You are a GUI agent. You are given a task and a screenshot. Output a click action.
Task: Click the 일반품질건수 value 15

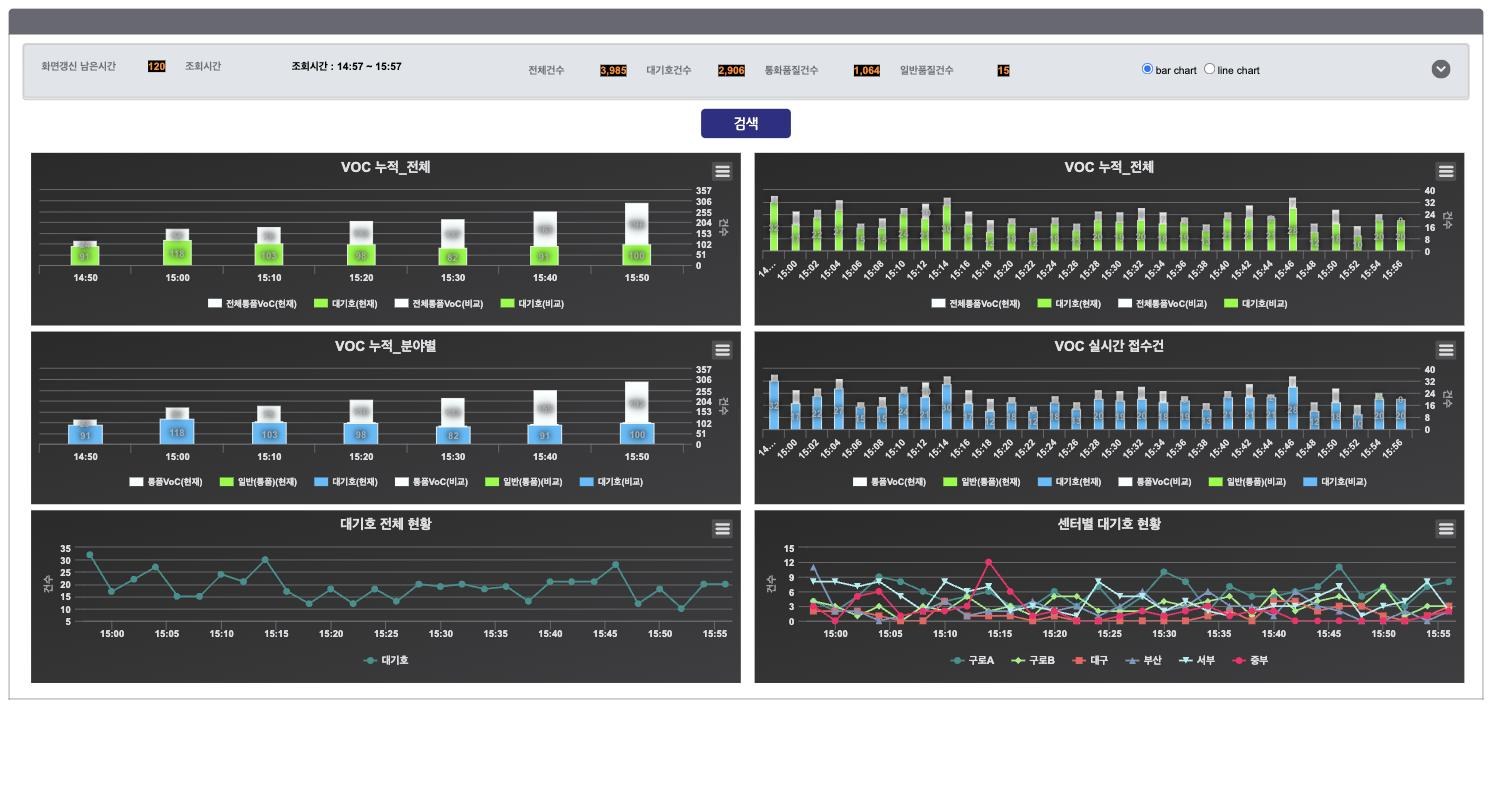[1003, 70]
